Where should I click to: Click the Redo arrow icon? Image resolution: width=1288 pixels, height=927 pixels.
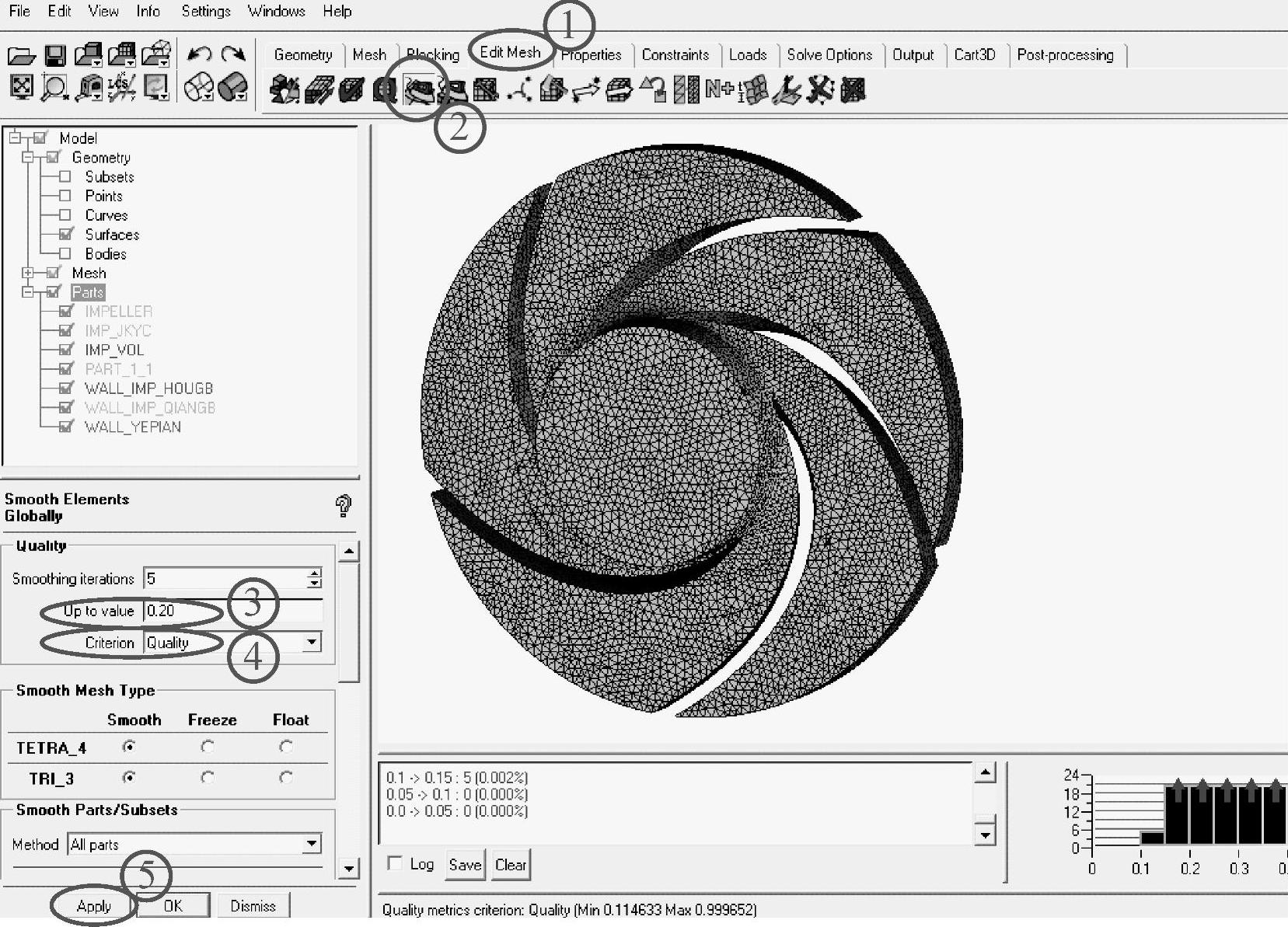(x=233, y=54)
